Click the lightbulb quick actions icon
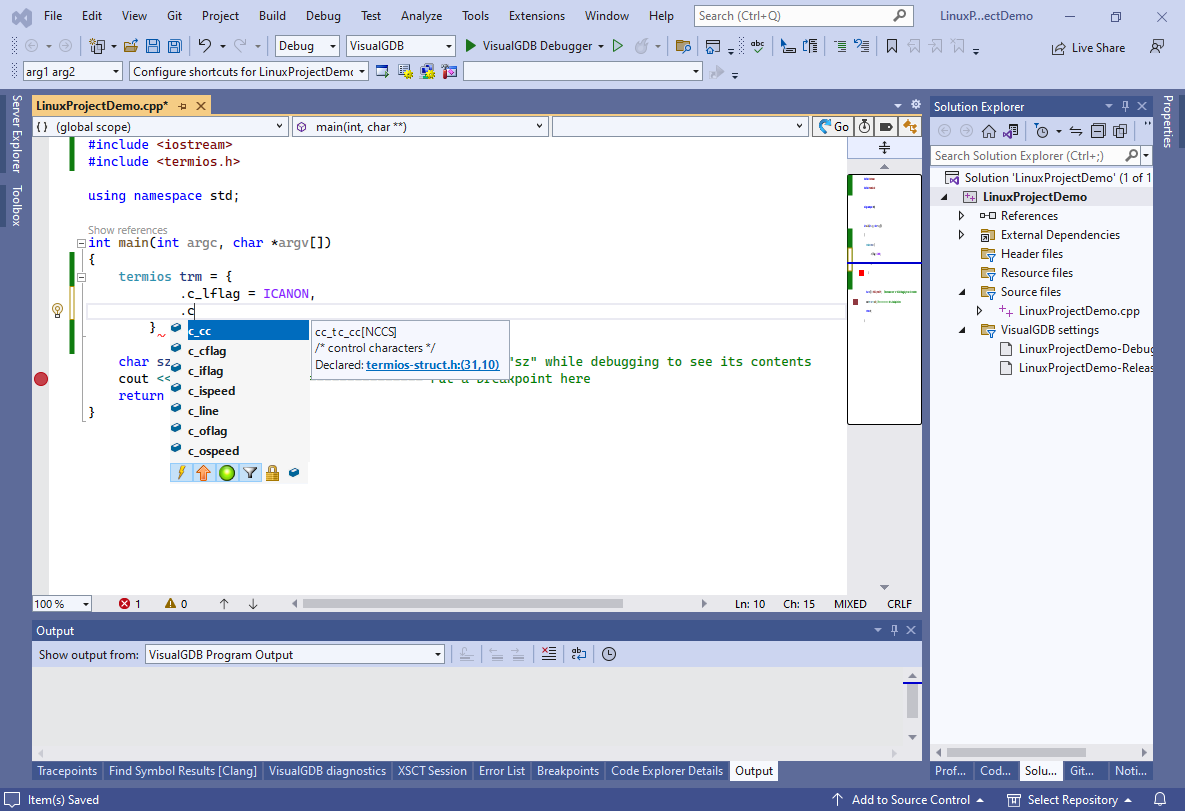The height and width of the screenshot is (811, 1185). pyautogui.click(x=58, y=311)
